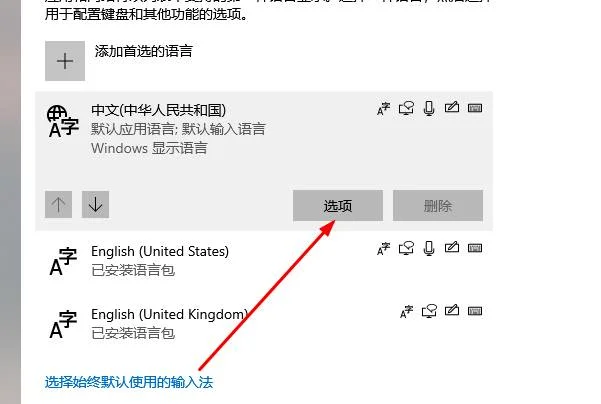601x404 pixels.
Task: Click display language icon on English (United States) row
Action: (x=384, y=248)
